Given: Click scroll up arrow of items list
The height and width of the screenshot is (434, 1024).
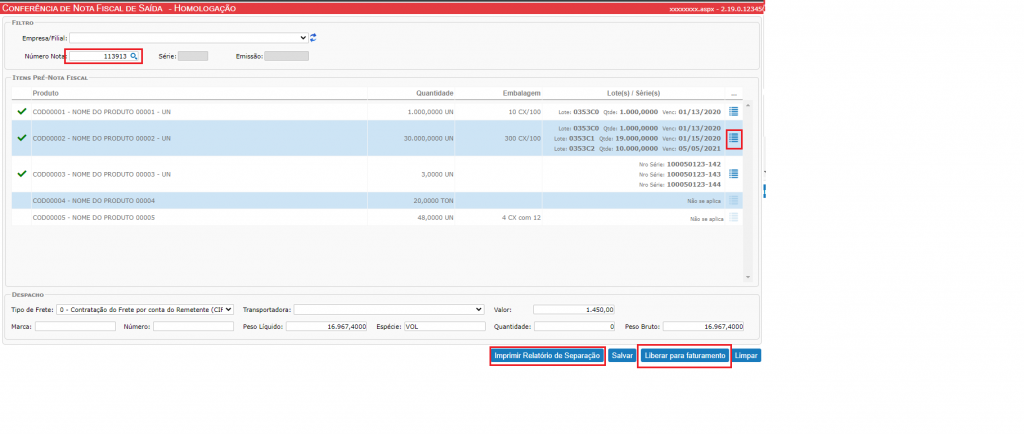Looking at the screenshot, I should 748,106.
